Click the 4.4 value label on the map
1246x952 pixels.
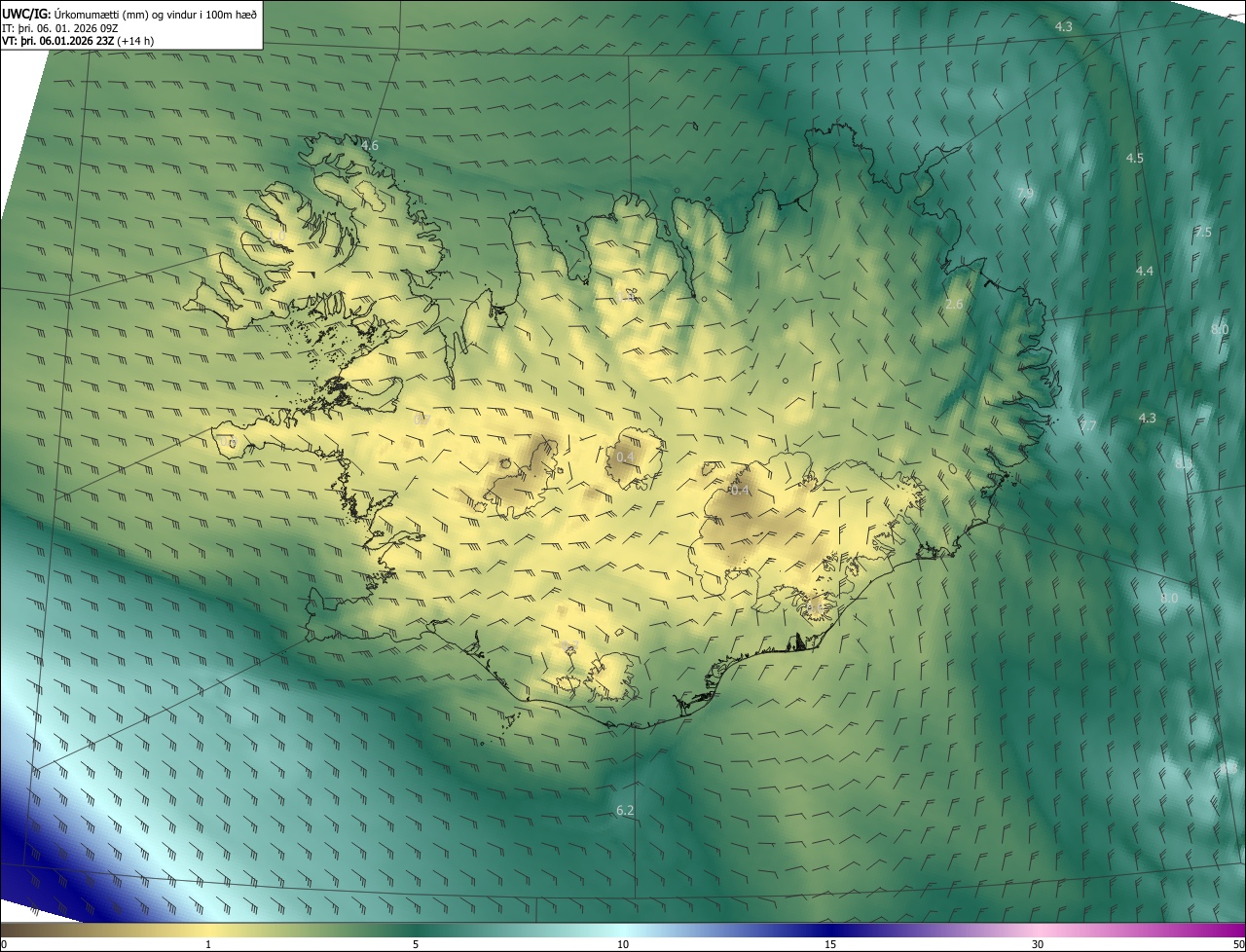(x=1145, y=271)
